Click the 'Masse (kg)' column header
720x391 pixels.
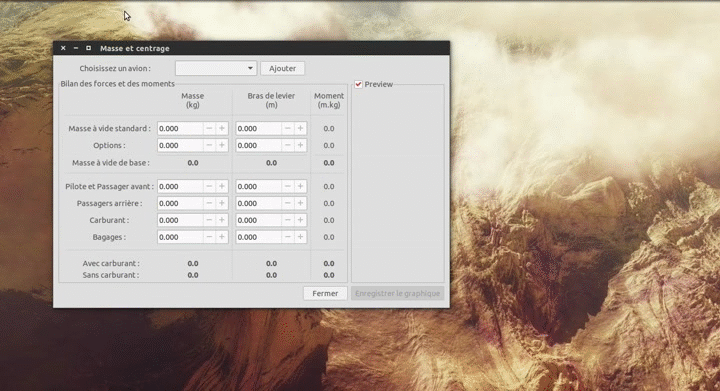point(192,100)
